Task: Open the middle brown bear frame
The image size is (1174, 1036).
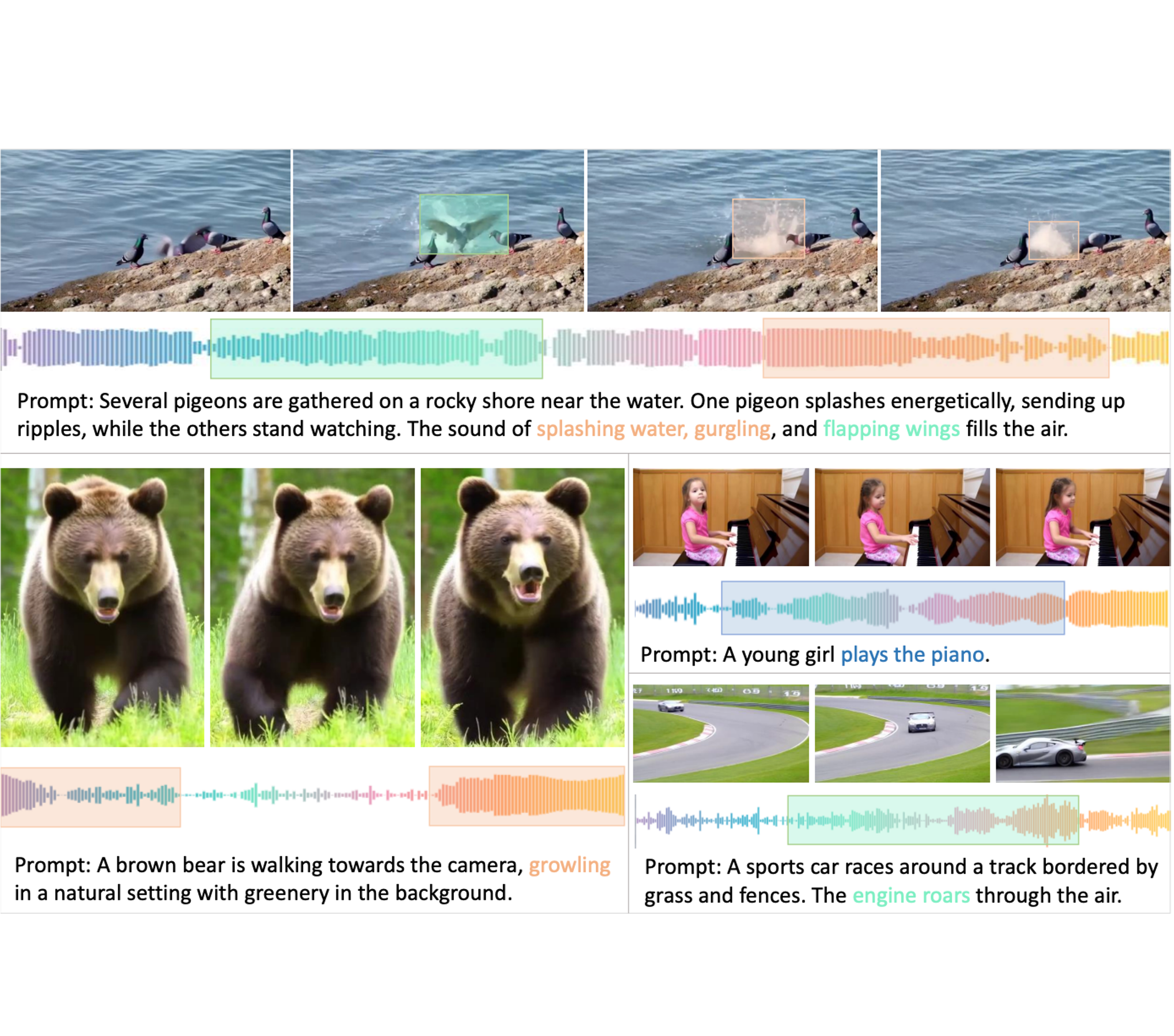Action: [312, 607]
